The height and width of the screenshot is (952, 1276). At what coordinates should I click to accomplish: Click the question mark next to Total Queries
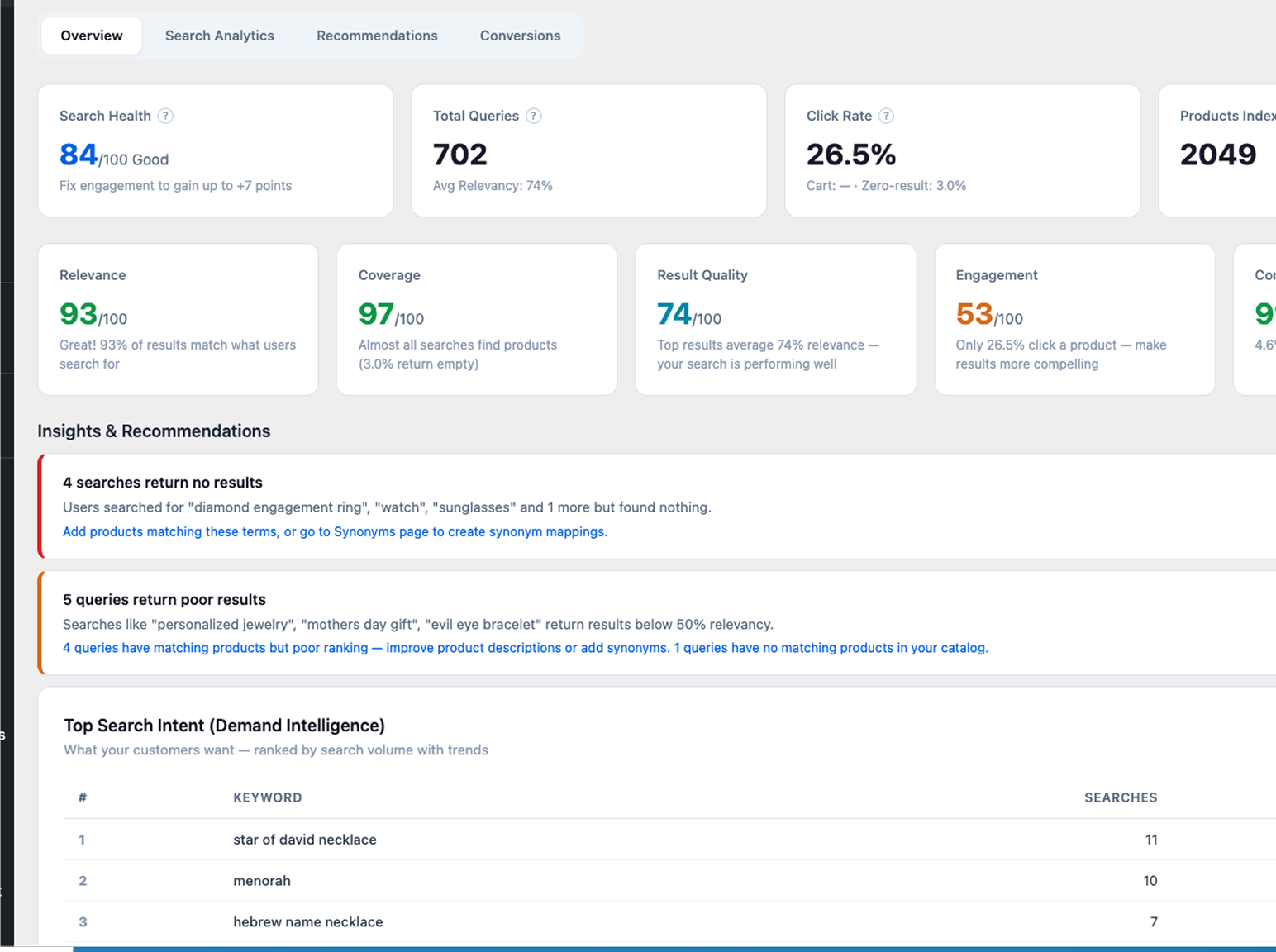(x=534, y=116)
